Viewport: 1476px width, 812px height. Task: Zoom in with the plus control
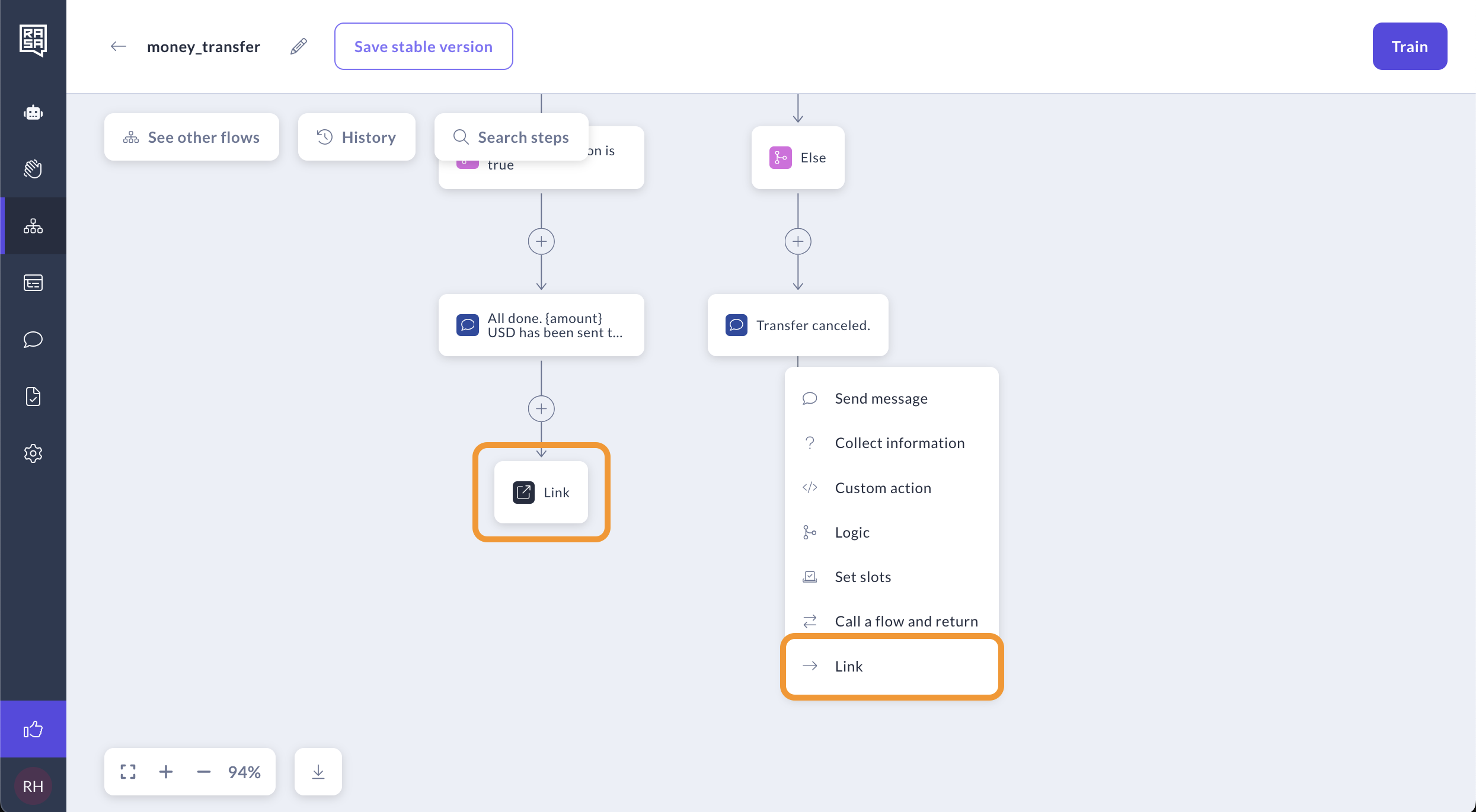tap(166, 772)
